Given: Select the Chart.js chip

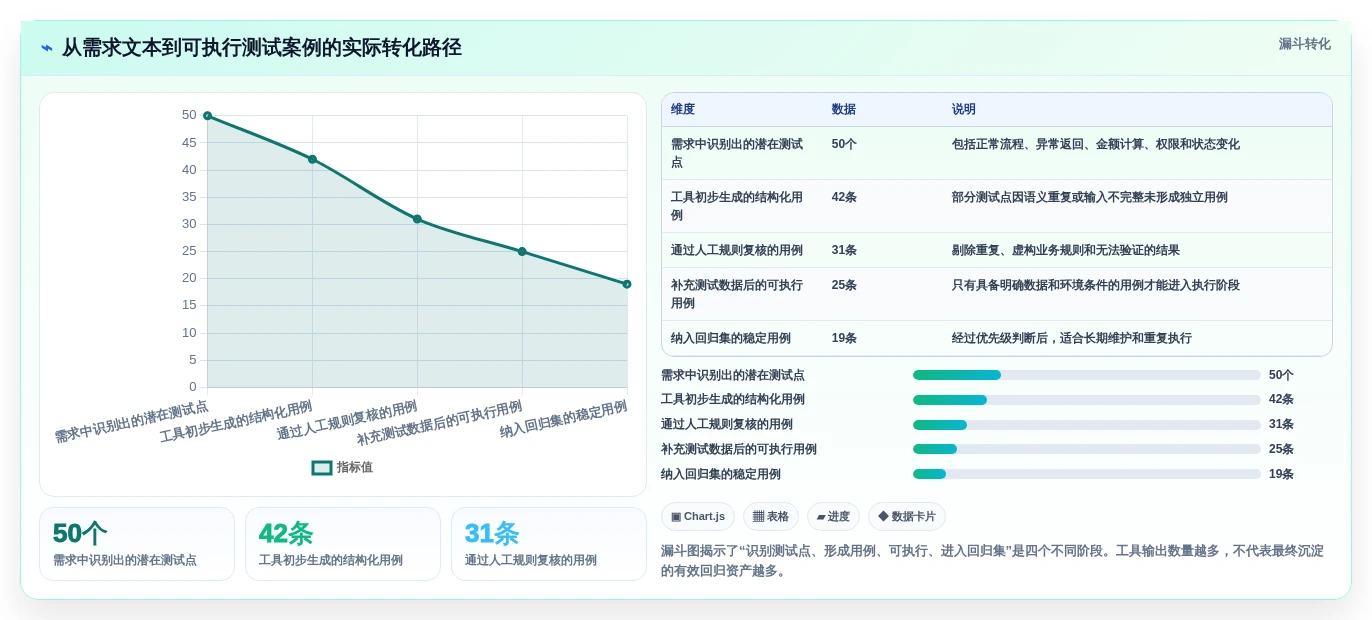Looking at the screenshot, I should [698, 516].
